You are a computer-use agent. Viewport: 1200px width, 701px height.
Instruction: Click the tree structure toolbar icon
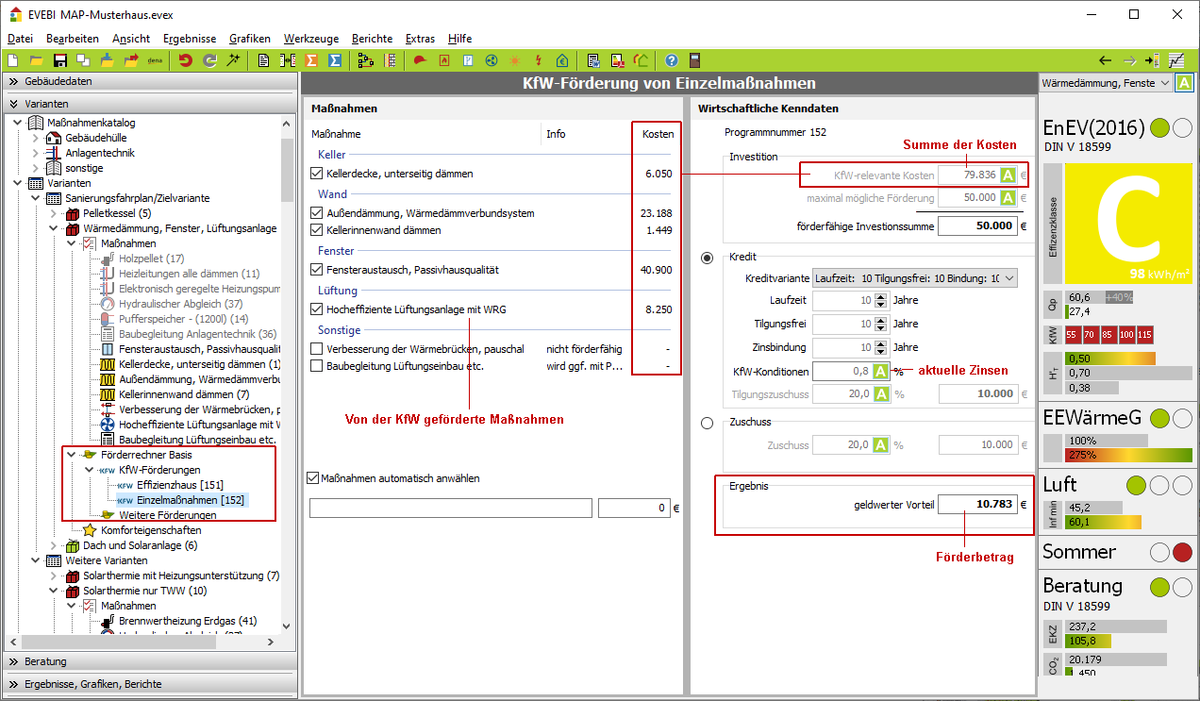click(365, 60)
